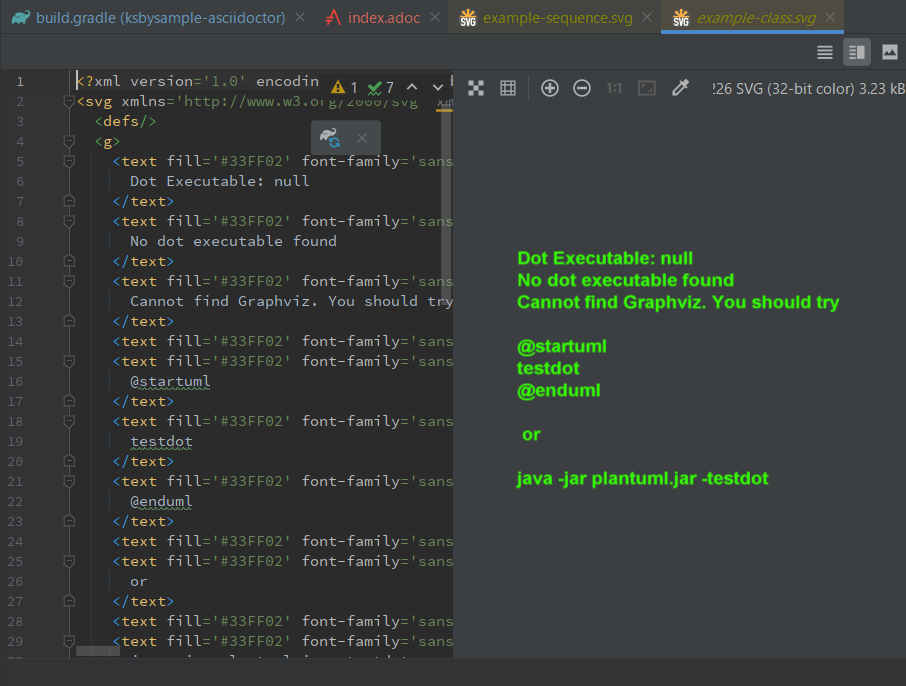Image resolution: width=906 pixels, height=686 pixels.
Task: Zoom out of the SVG preview
Action: click(x=582, y=88)
